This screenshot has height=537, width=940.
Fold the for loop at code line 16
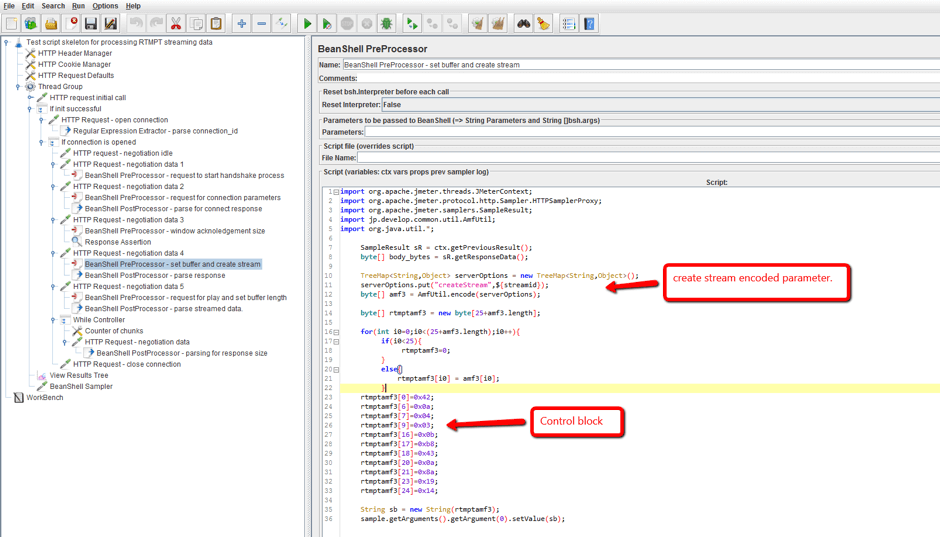click(336, 332)
